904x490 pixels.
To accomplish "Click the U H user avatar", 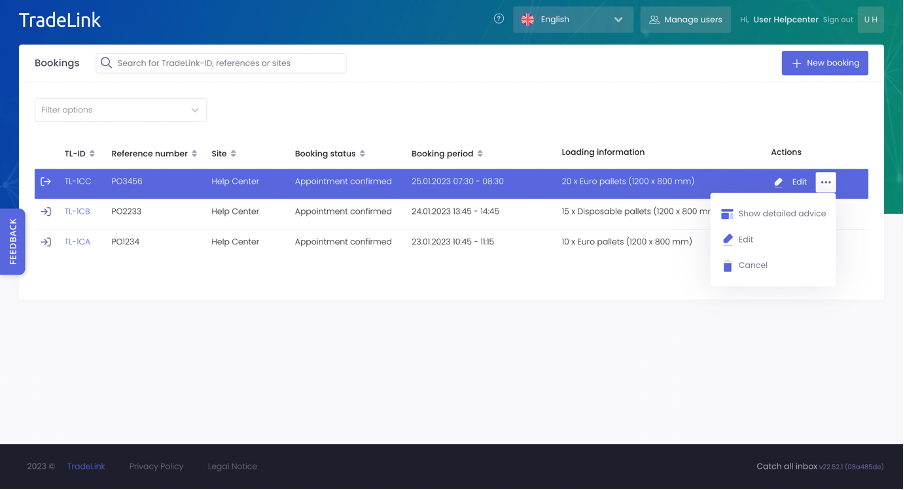I will coord(871,20).
